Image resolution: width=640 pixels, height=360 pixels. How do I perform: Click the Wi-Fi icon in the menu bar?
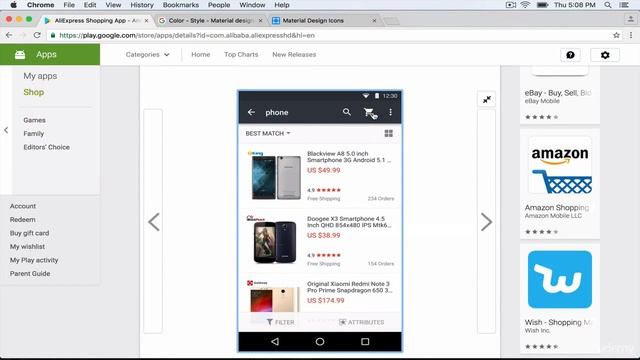point(525,5)
